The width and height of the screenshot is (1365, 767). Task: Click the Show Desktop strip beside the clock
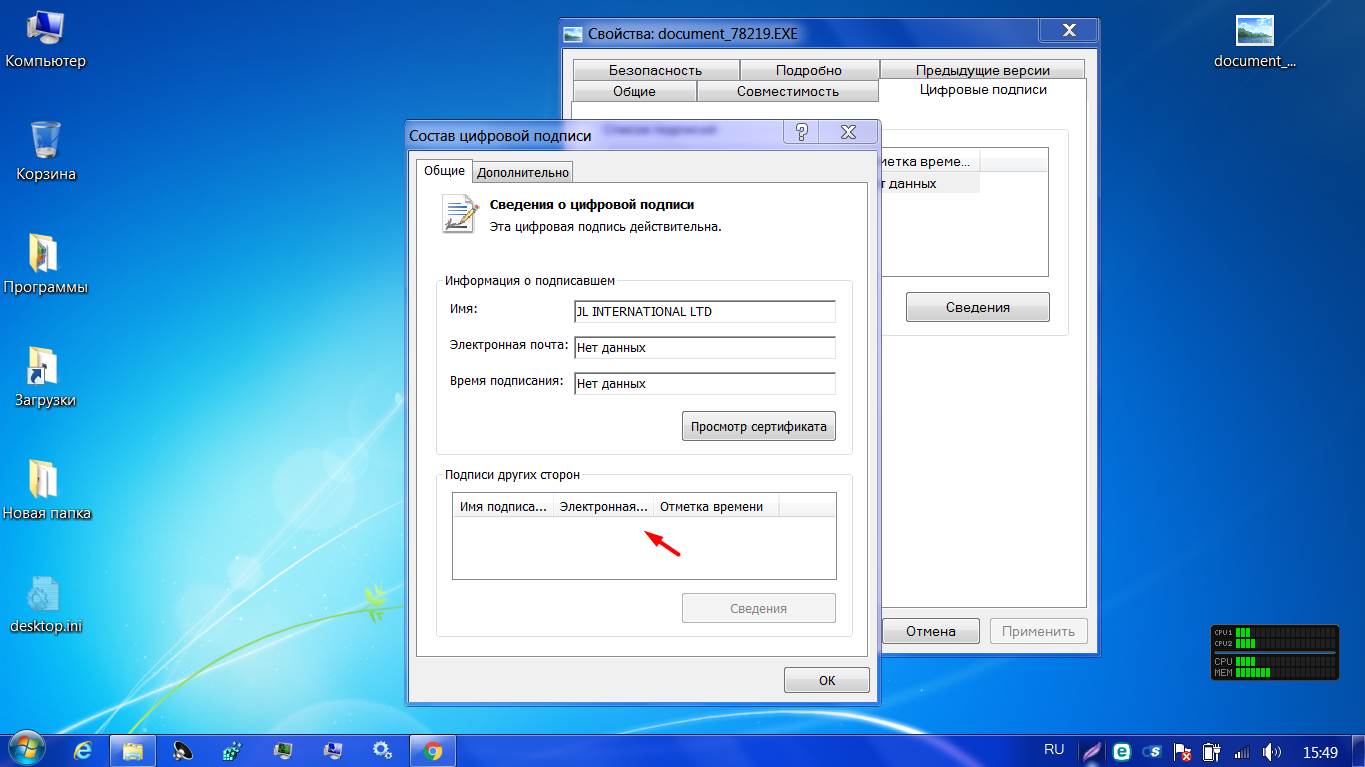pos(1358,749)
